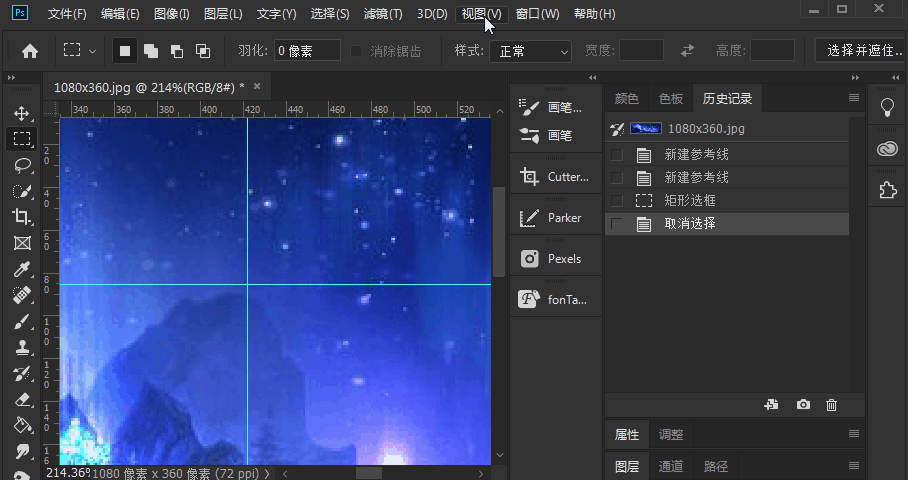This screenshot has height=480, width=908.
Task: Open the Parker plugin panel
Action: (x=555, y=218)
